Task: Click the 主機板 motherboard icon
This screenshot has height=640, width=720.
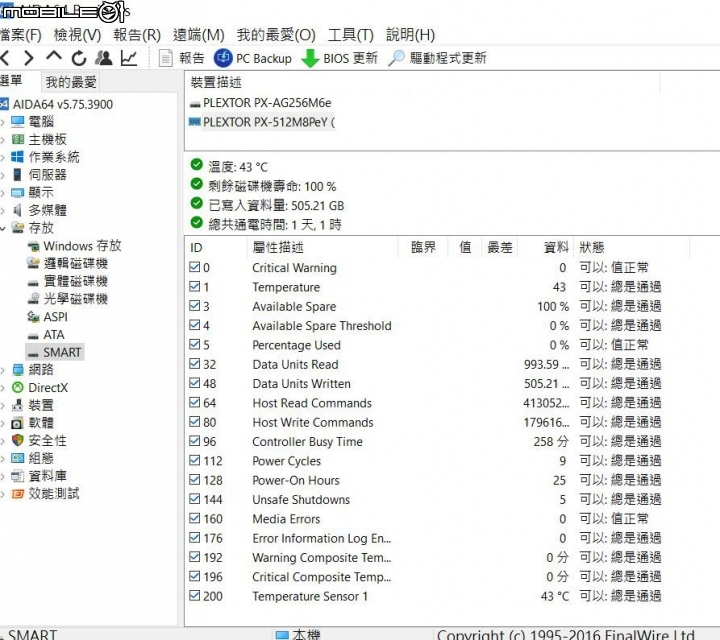Action: 17,139
